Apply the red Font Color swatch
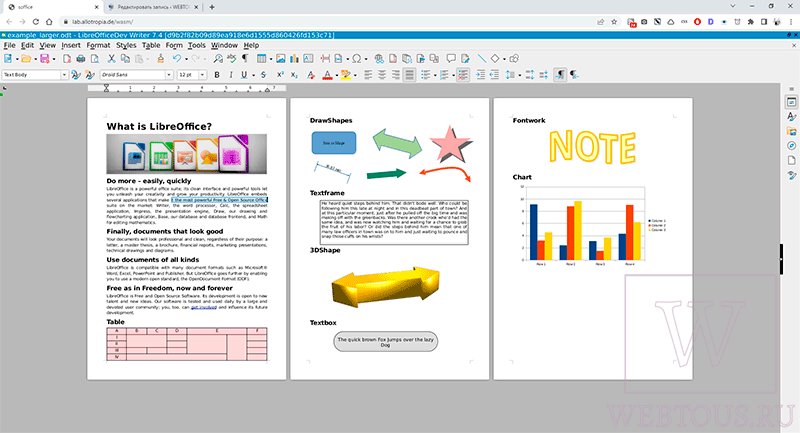Screen dimensions: 800x433 pyautogui.click(x=328, y=75)
